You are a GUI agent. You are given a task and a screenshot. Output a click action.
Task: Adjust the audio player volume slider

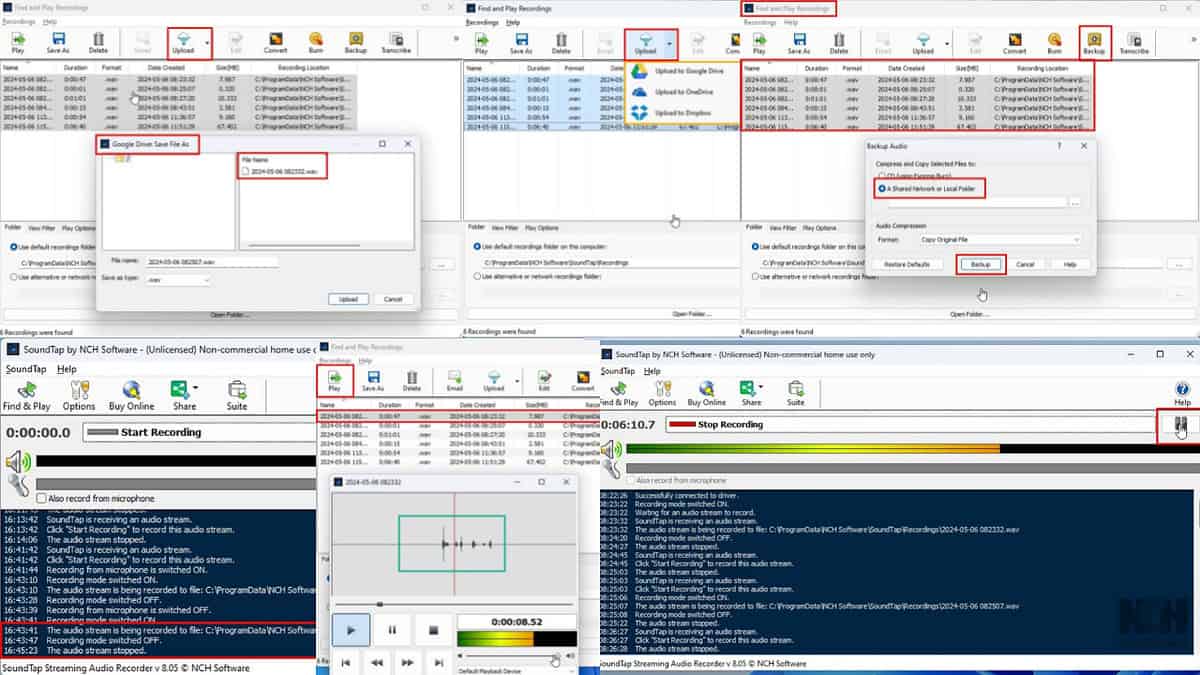[555, 658]
